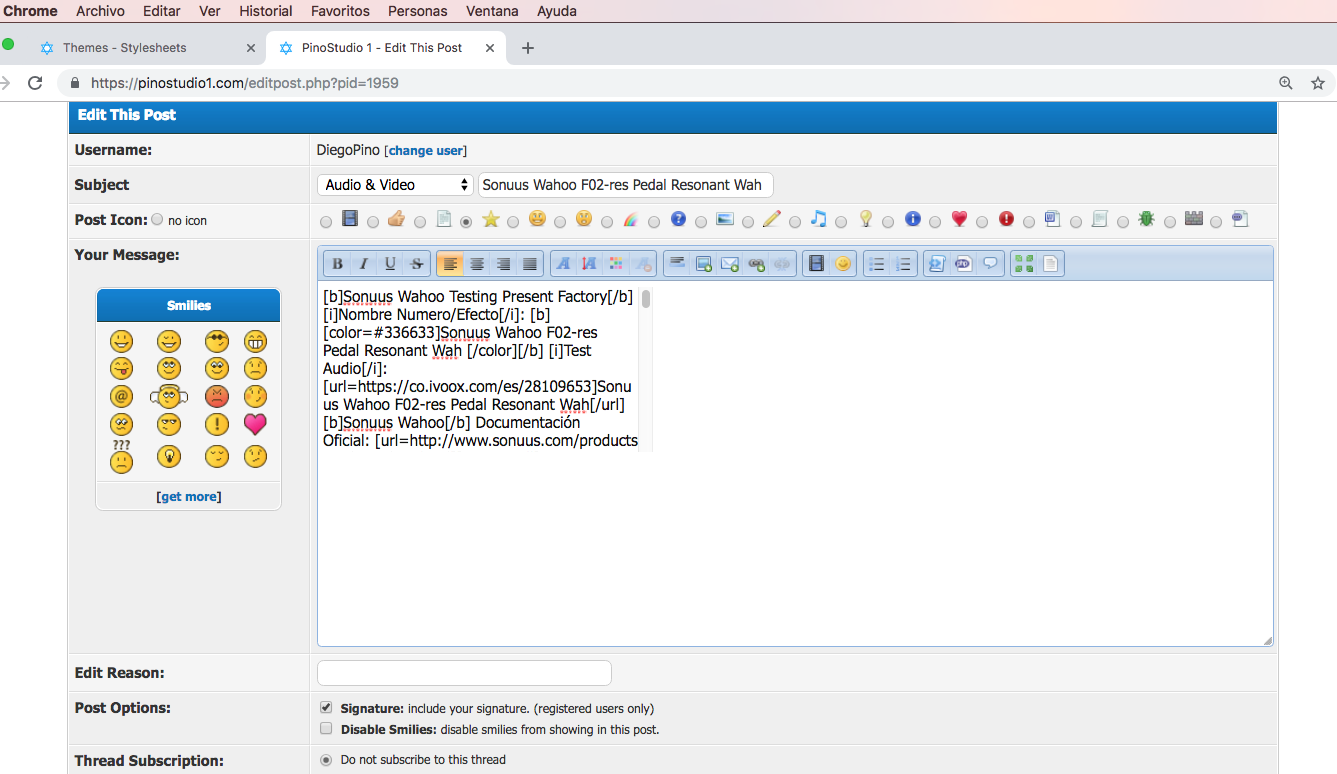
Task: Select the lightbulb post icon radio
Action: click(x=841, y=222)
